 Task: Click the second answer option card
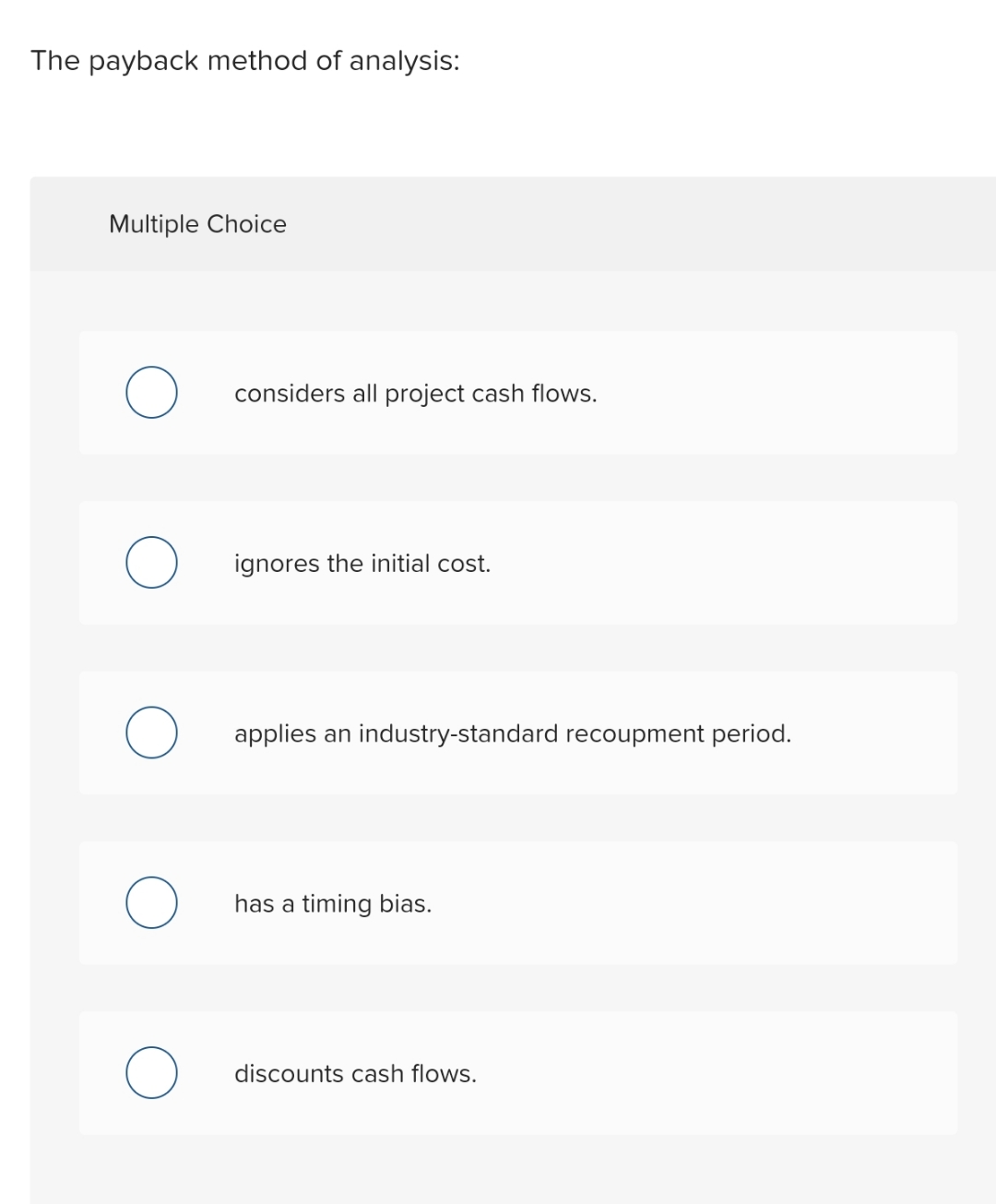(516, 562)
